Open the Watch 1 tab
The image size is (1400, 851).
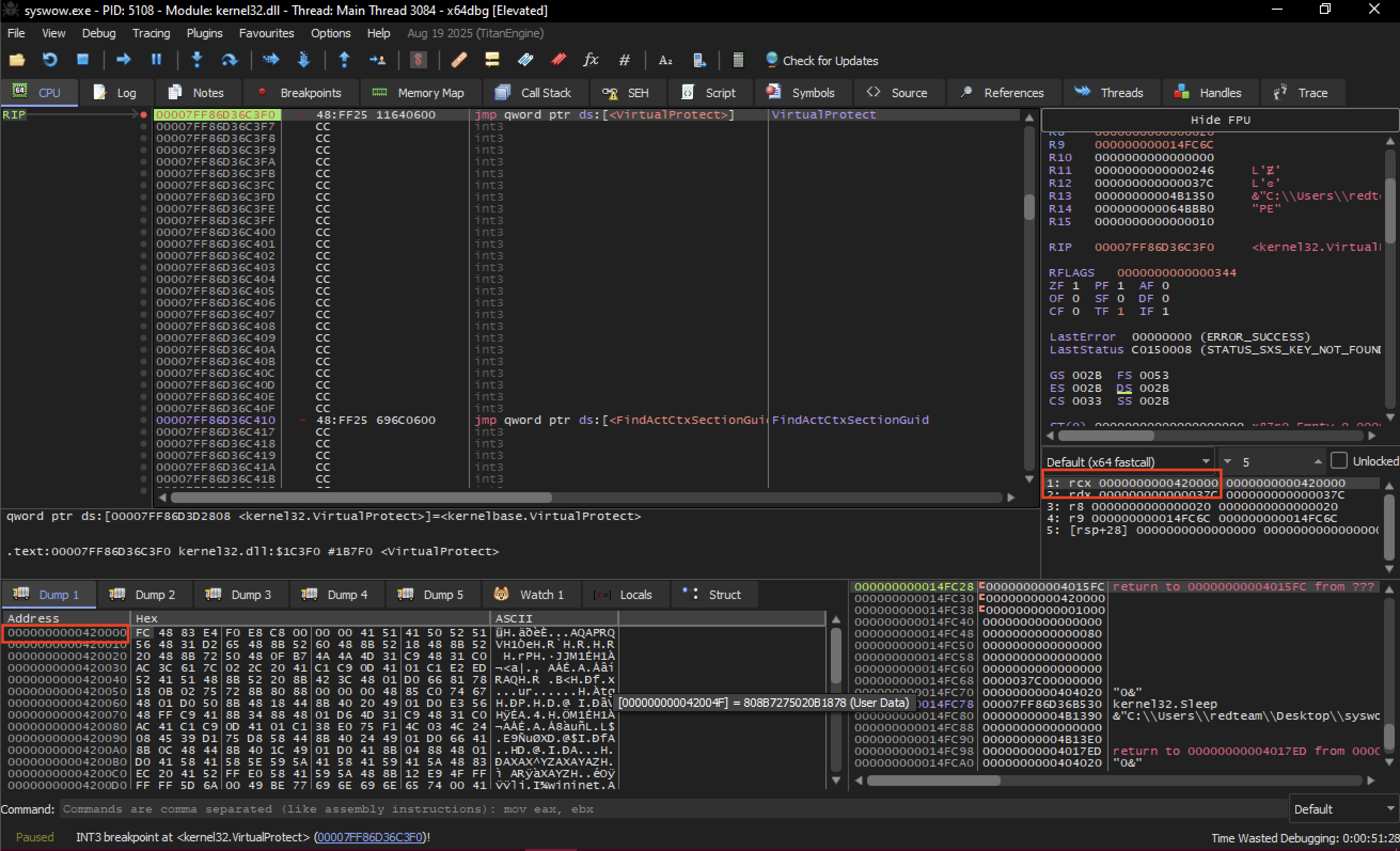point(531,595)
